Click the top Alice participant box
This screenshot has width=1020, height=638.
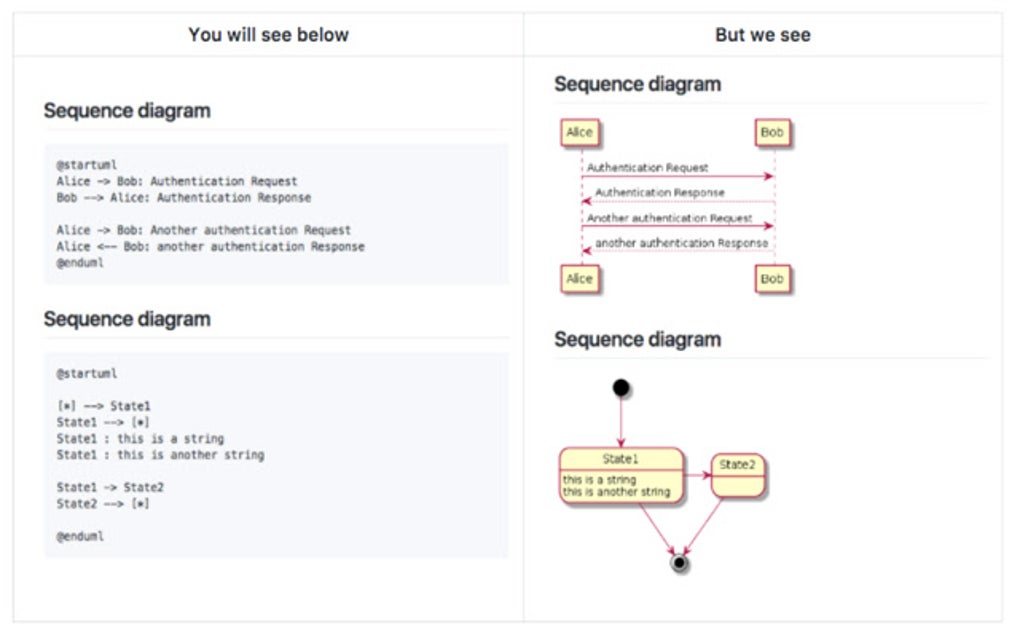580,133
